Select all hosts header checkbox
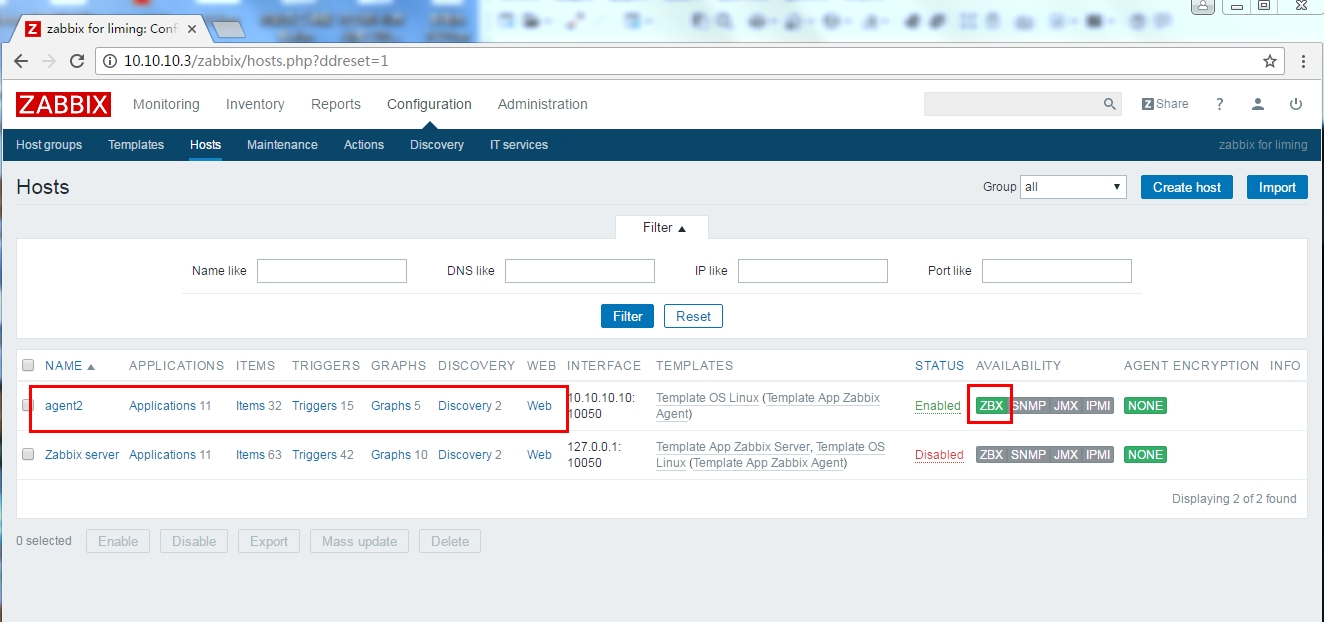 click(x=28, y=366)
